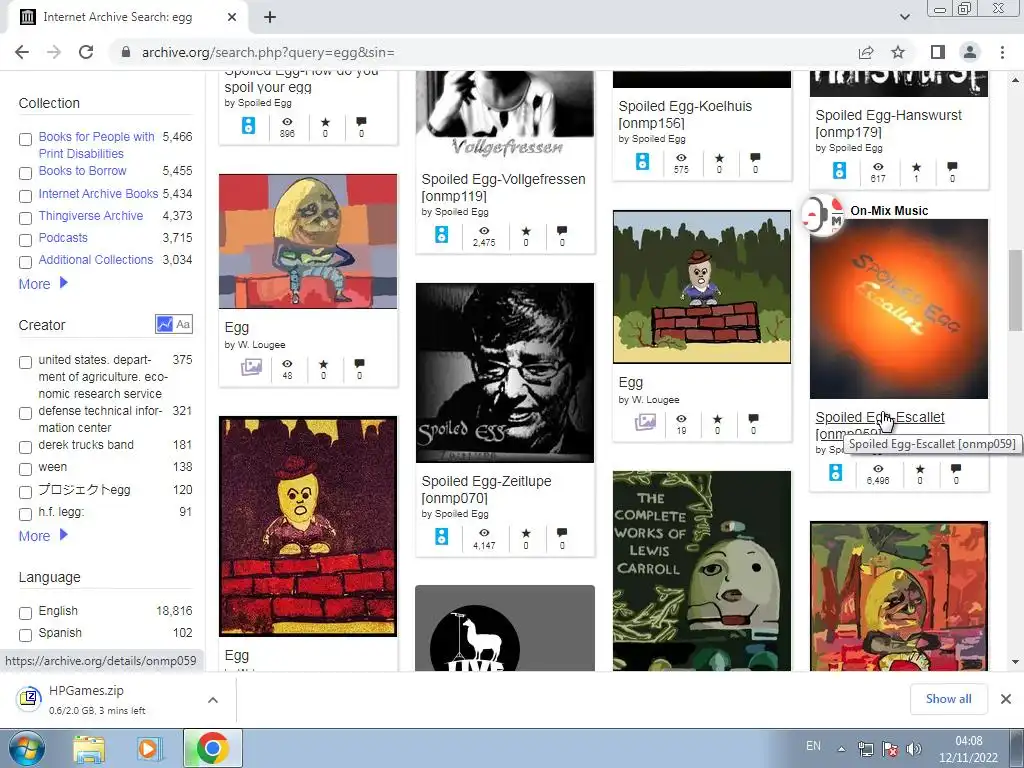Click the page vertical scrollbar thumb

[x=1015, y=291]
